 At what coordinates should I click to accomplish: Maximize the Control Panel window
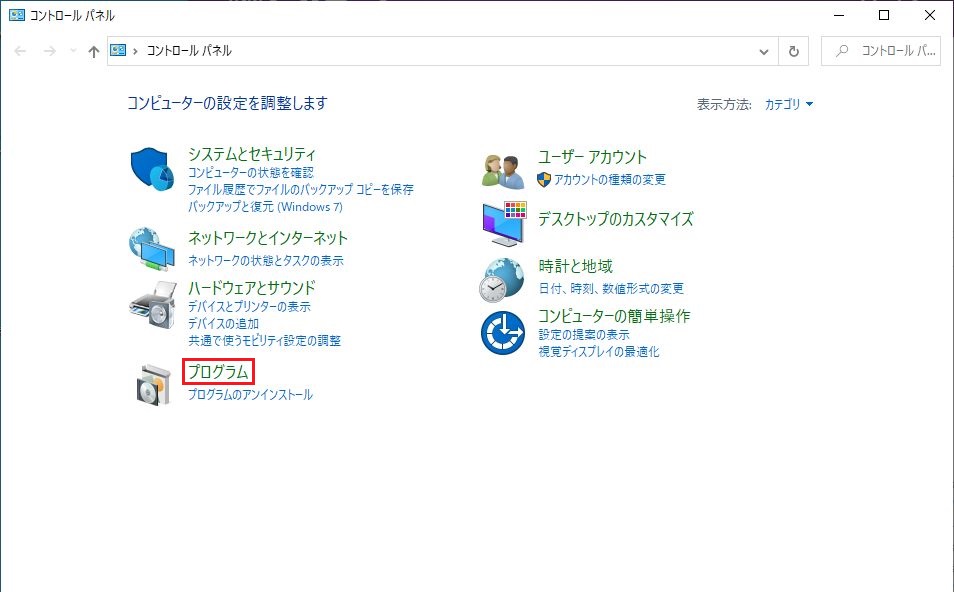pyautogui.click(x=884, y=15)
